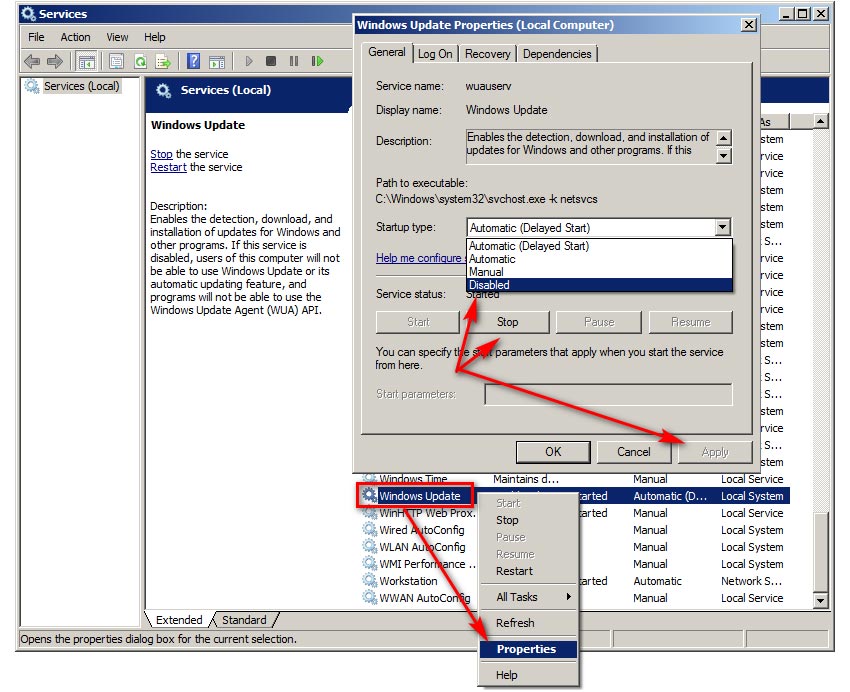850x692 pixels.
Task: Open the View menu
Action: 117,37
